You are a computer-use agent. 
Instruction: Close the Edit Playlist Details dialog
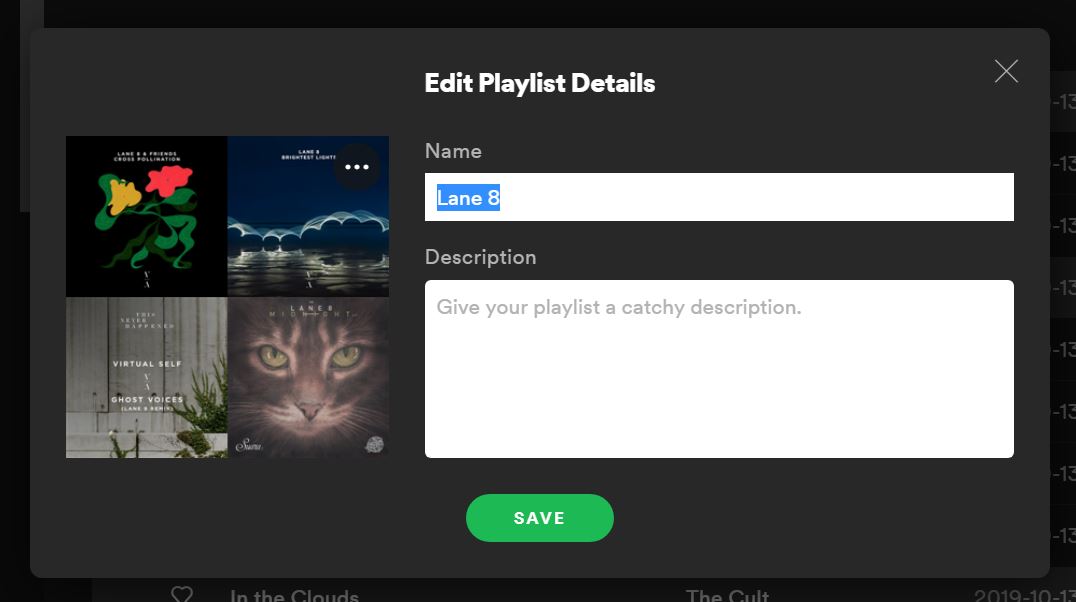pos(1006,71)
